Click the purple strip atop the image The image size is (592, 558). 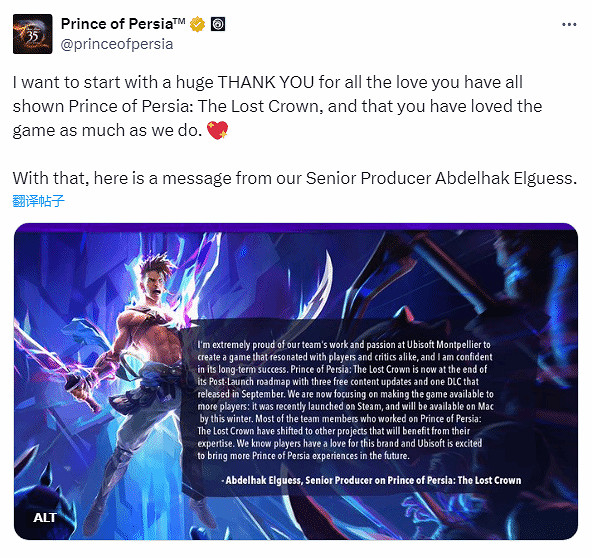296,227
